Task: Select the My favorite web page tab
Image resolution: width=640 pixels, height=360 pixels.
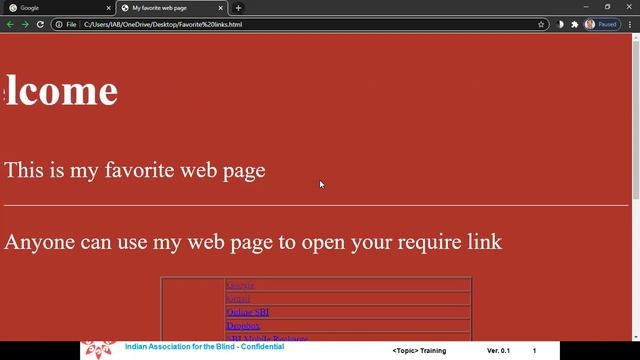Action: pos(172,8)
